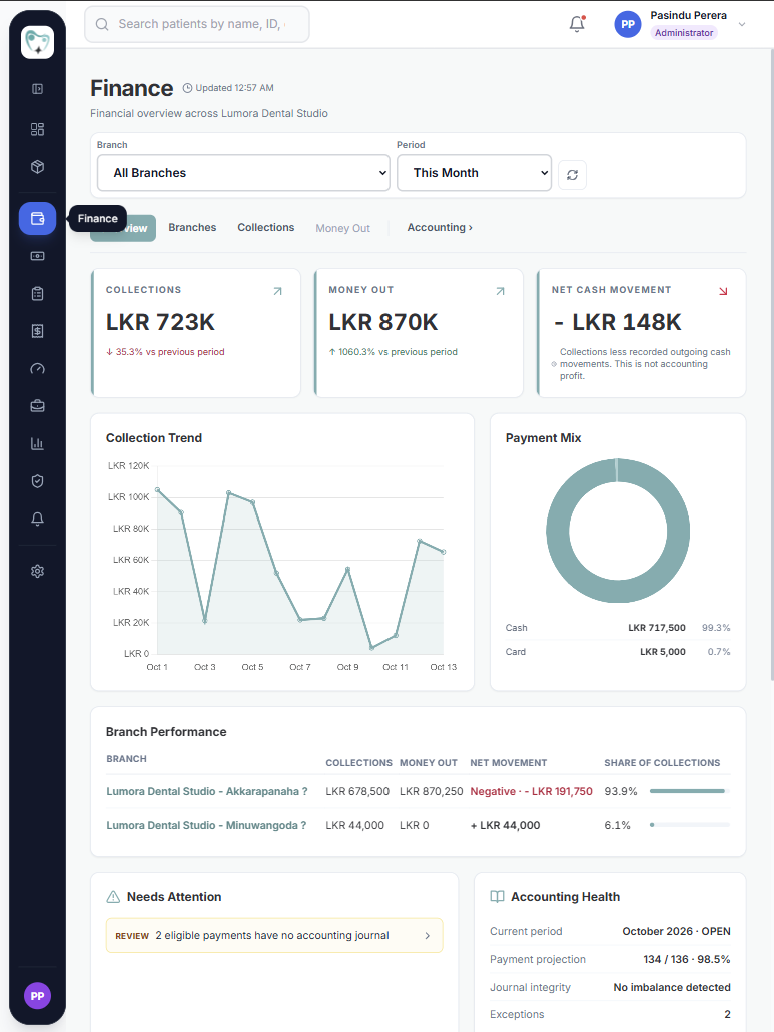Open the cube inventory icon in sidebar
774x1032 pixels.
tap(38, 167)
